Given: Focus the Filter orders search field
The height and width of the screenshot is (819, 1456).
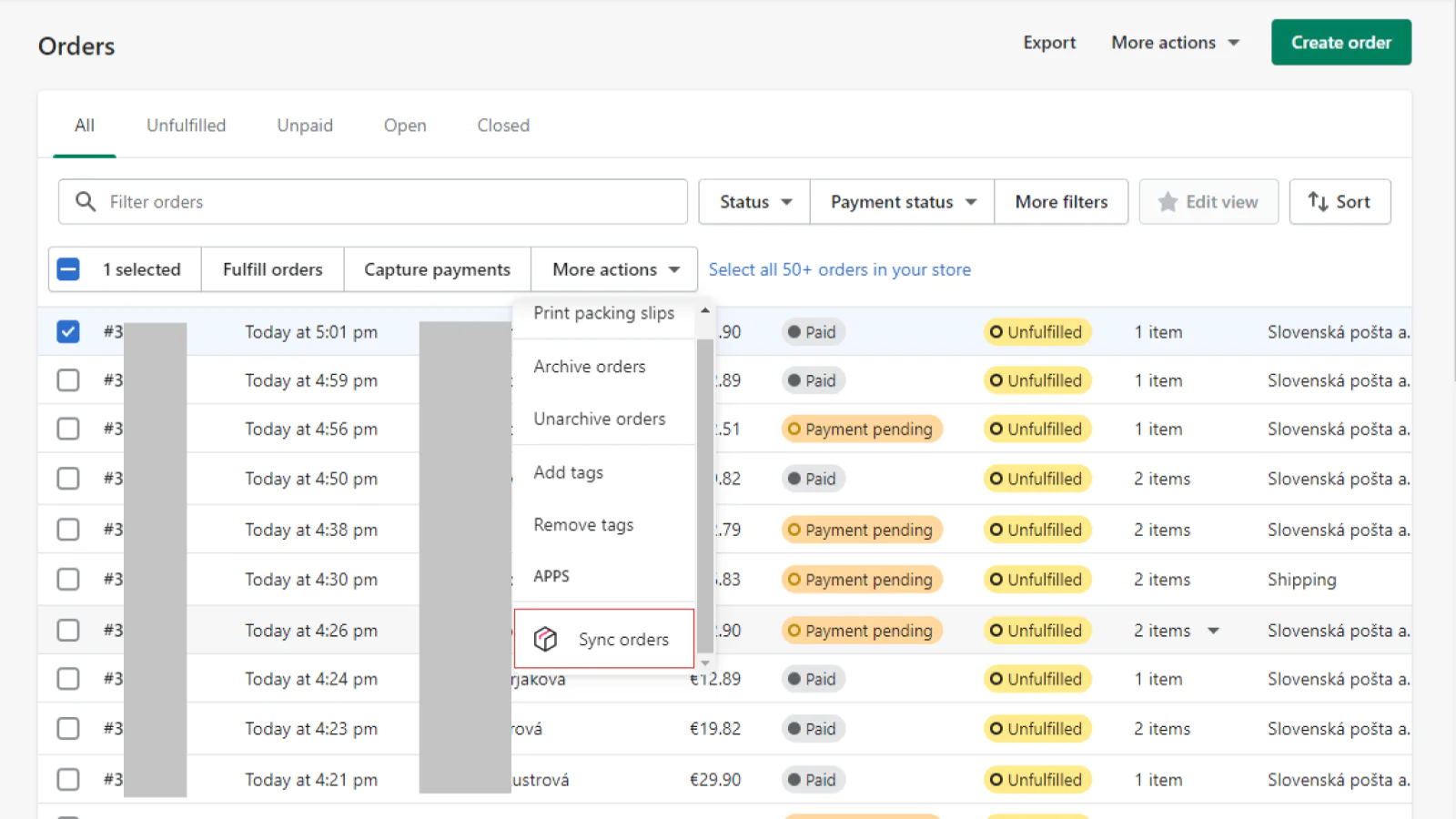Looking at the screenshot, I should click(x=391, y=202).
